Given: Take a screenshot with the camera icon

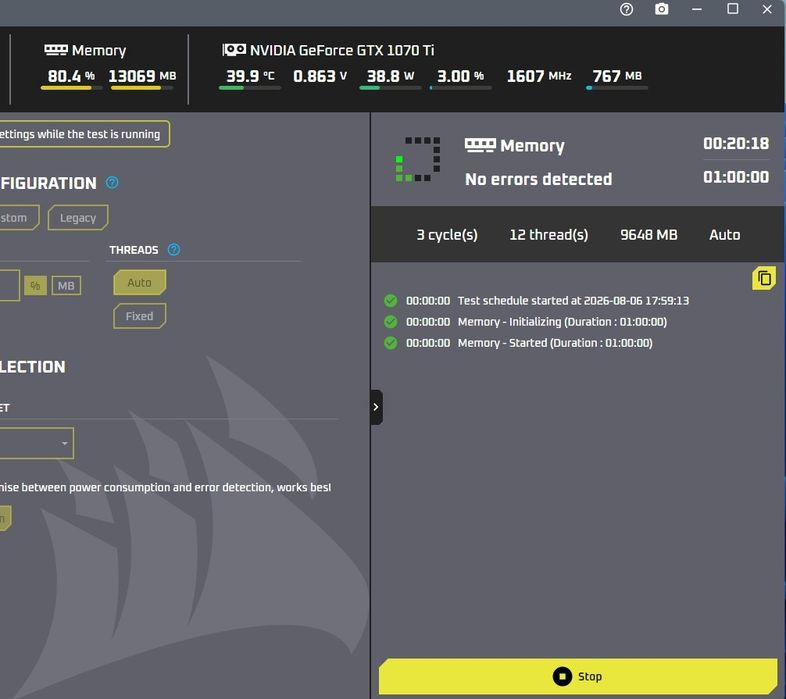Looking at the screenshot, I should pyautogui.click(x=662, y=9).
